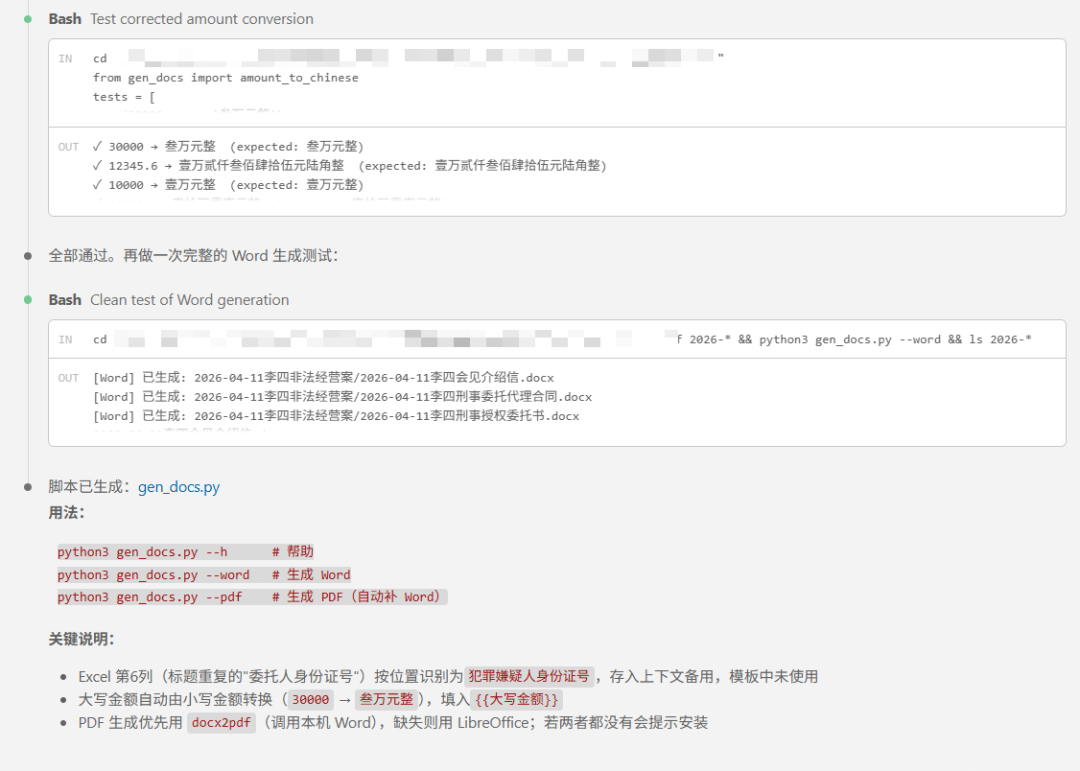Click the output line '10000 → 壹万元整'
1080x771 pixels.
[x=228, y=185]
